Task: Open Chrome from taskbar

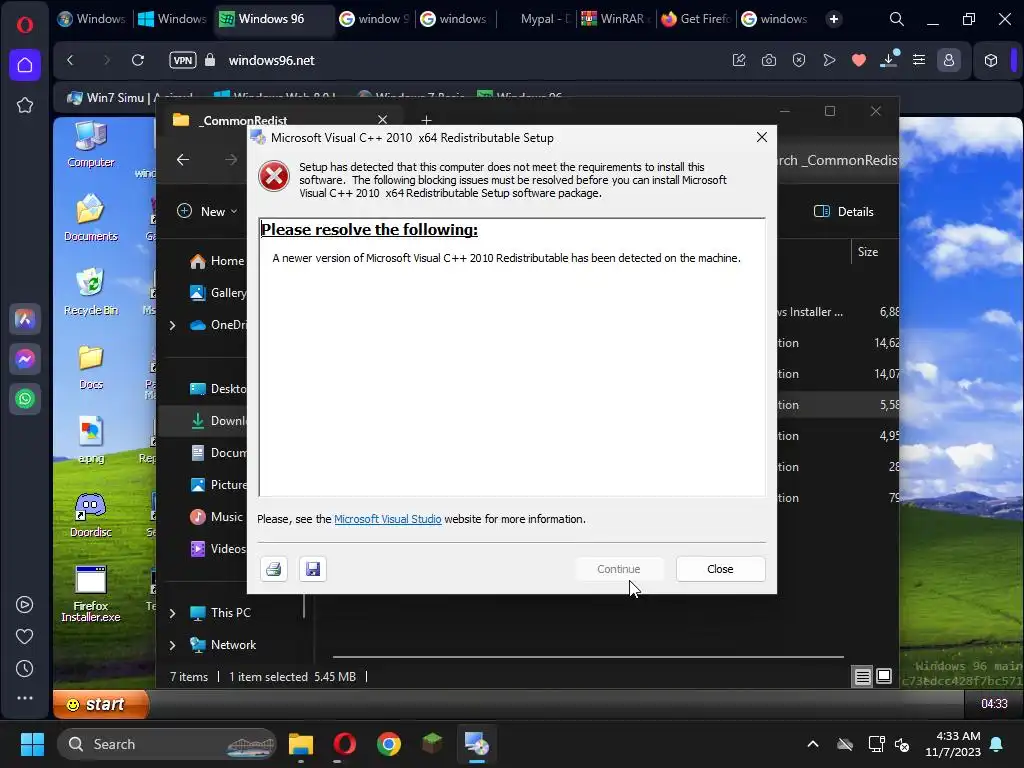Action: pyautogui.click(x=389, y=744)
